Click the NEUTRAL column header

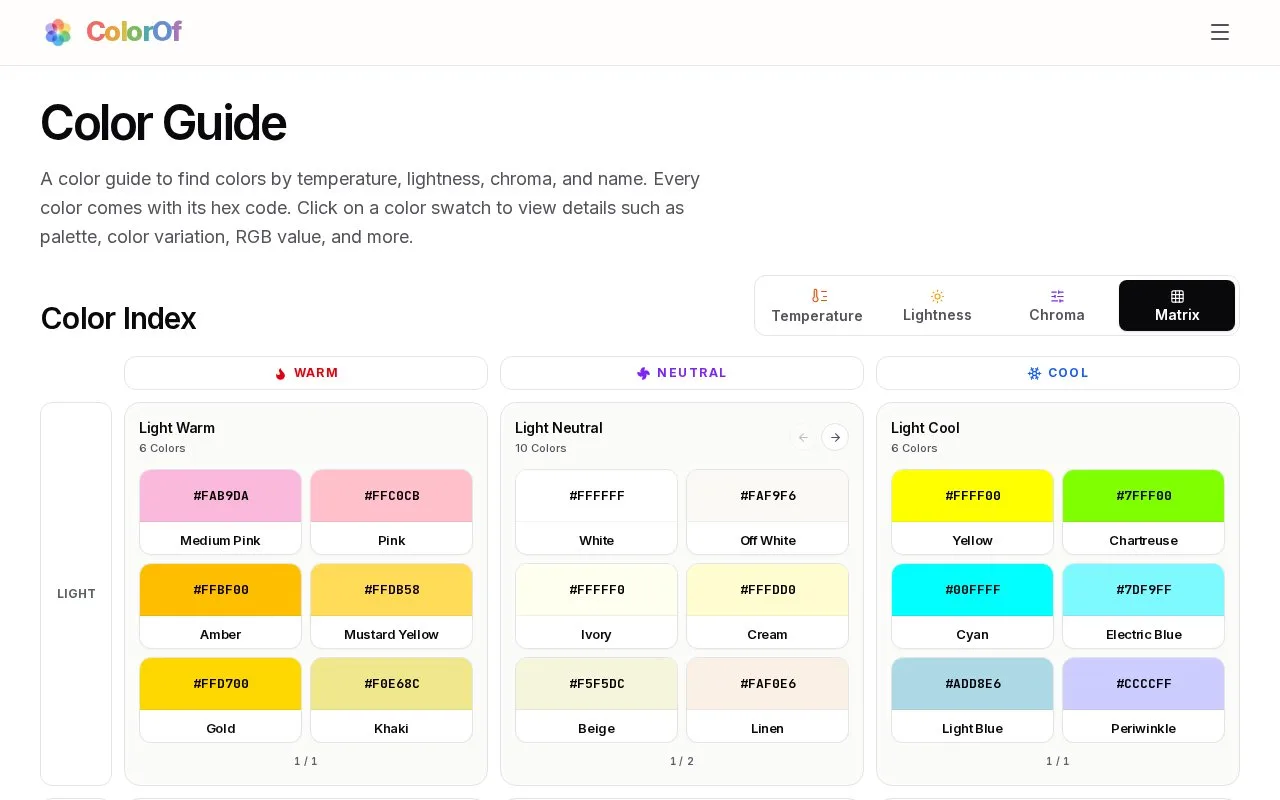(x=682, y=373)
